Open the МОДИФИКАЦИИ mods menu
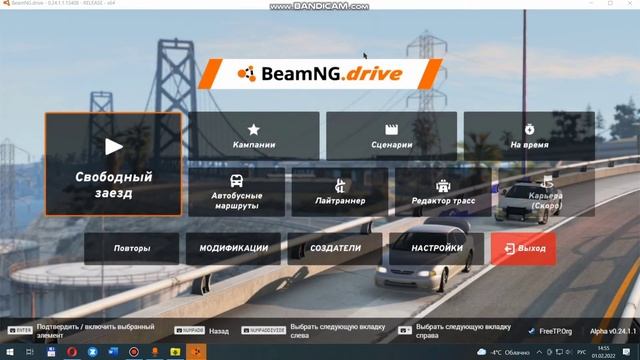 233,248
